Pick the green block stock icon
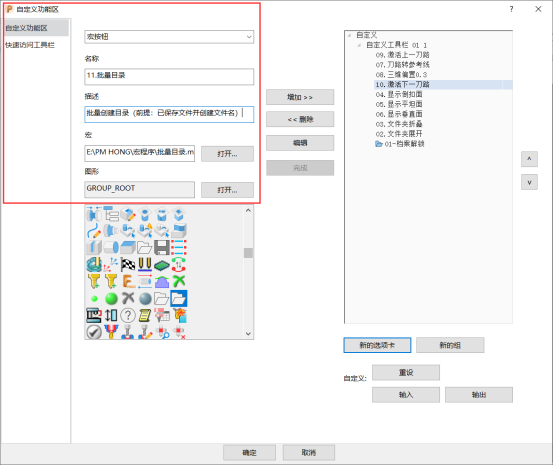Screen dimensions: 554x466 pos(162,264)
